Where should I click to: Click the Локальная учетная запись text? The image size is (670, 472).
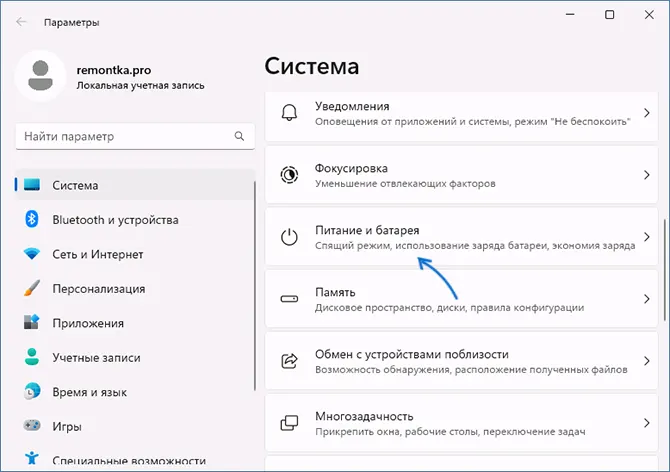[140, 85]
